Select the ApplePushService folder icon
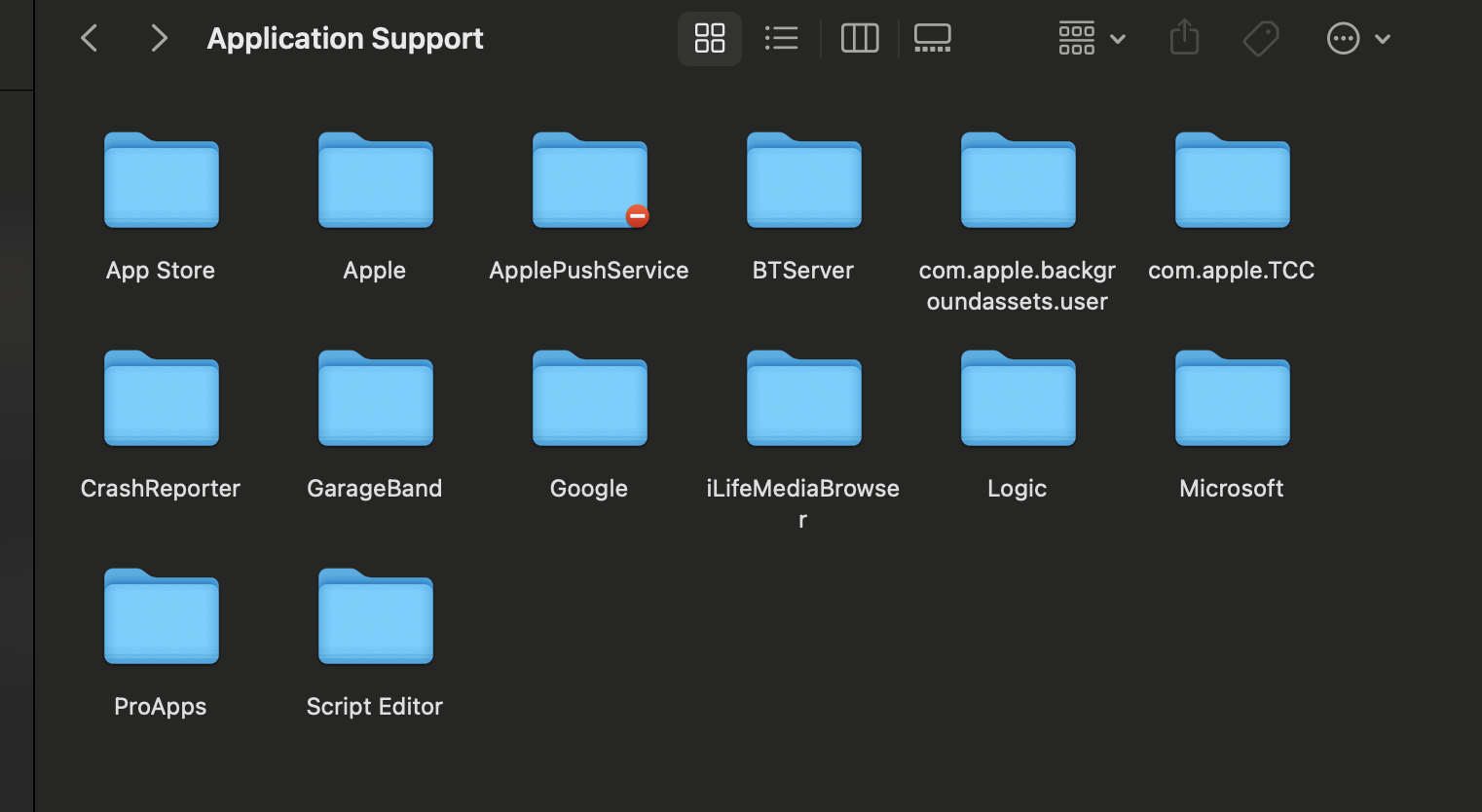 pos(590,180)
